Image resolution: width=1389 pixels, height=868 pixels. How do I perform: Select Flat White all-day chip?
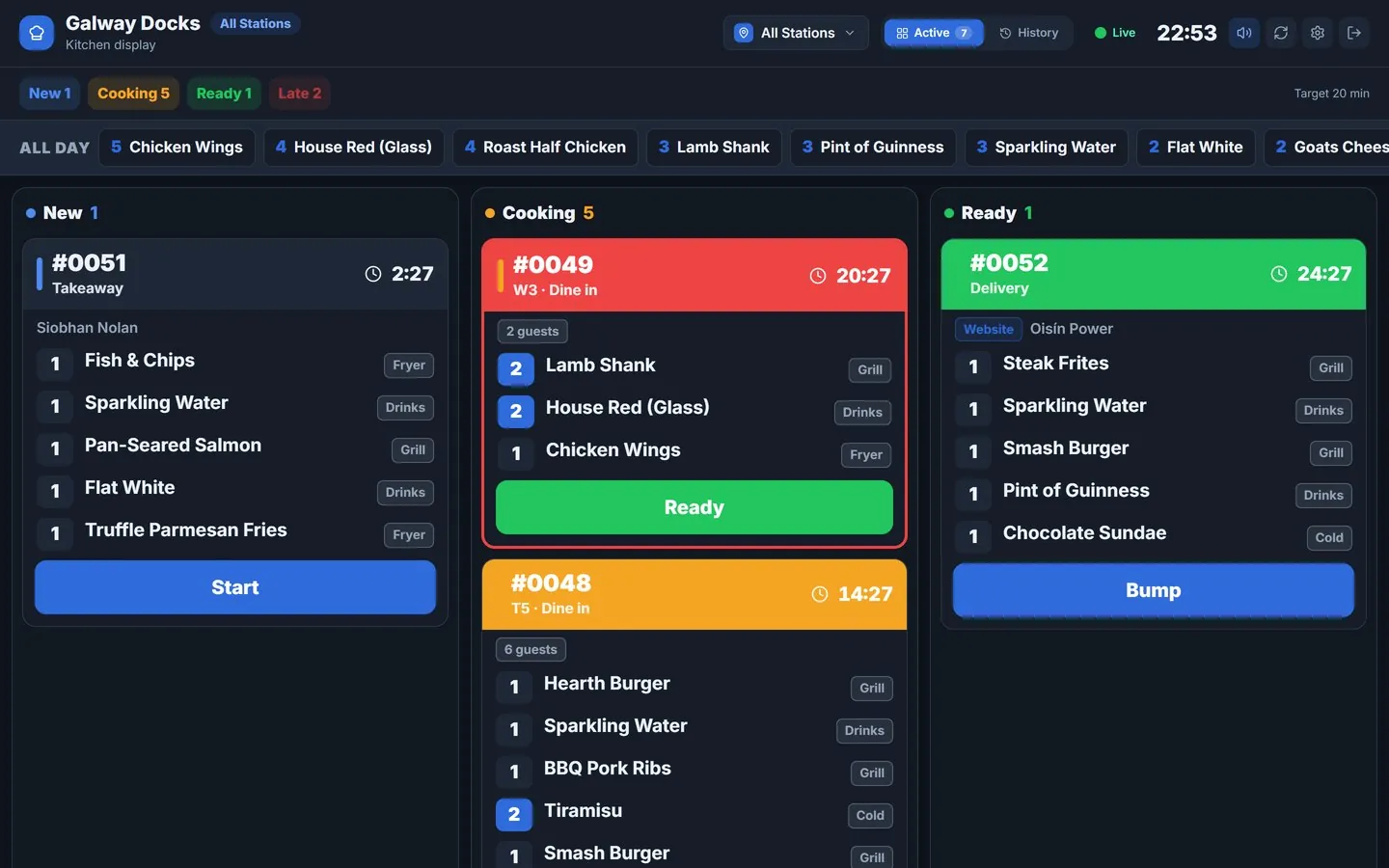[x=1196, y=148]
